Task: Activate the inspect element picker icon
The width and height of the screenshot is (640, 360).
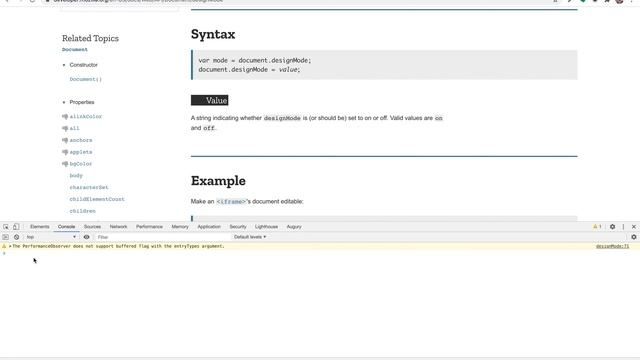Action: [x=6, y=227]
